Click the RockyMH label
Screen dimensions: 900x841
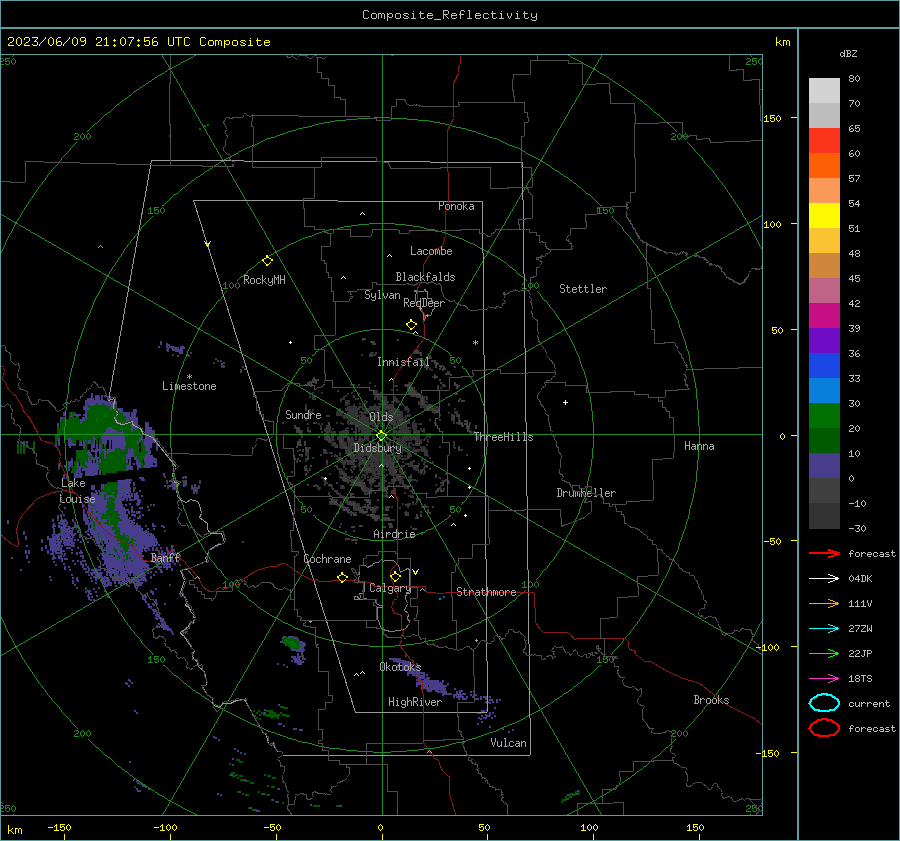tap(264, 280)
